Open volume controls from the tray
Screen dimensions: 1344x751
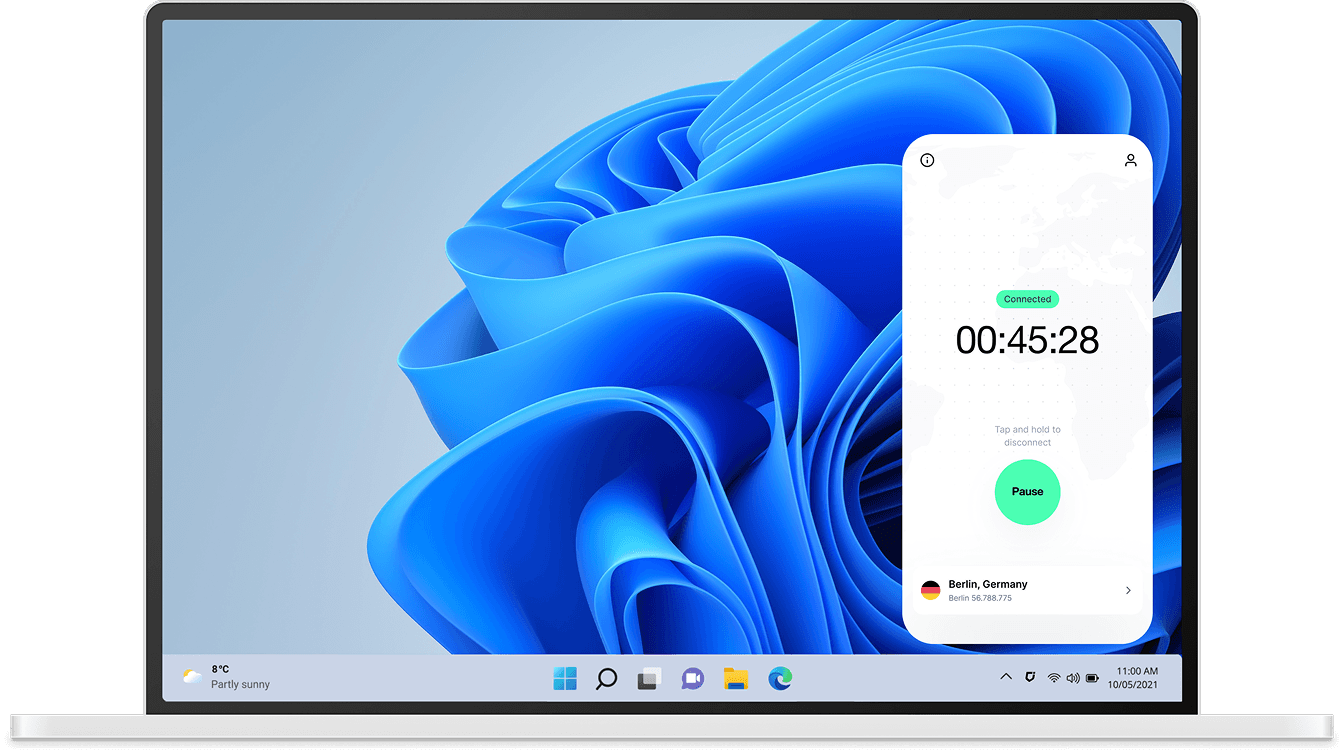click(1072, 677)
